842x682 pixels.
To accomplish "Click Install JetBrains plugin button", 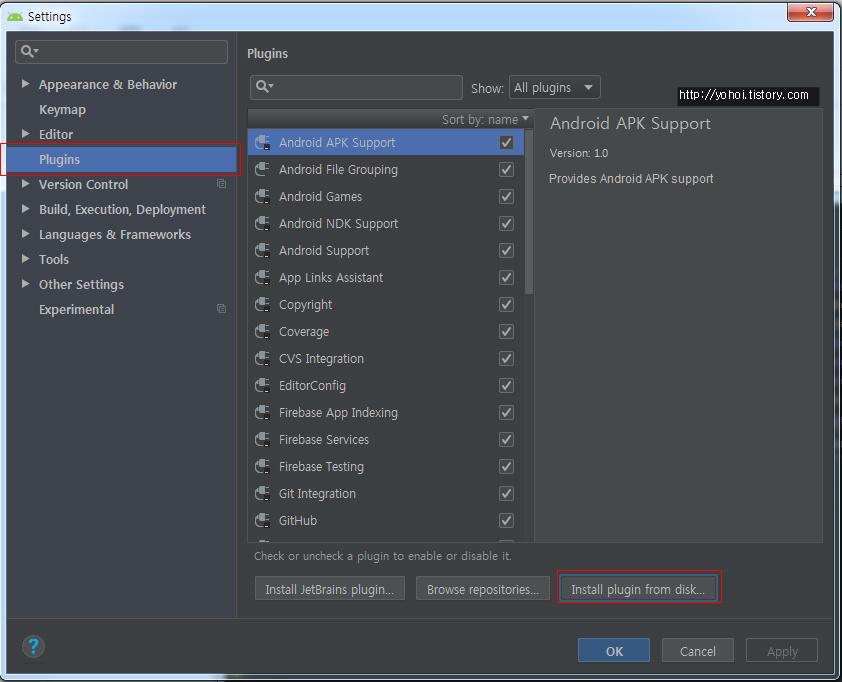I will [x=330, y=589].
